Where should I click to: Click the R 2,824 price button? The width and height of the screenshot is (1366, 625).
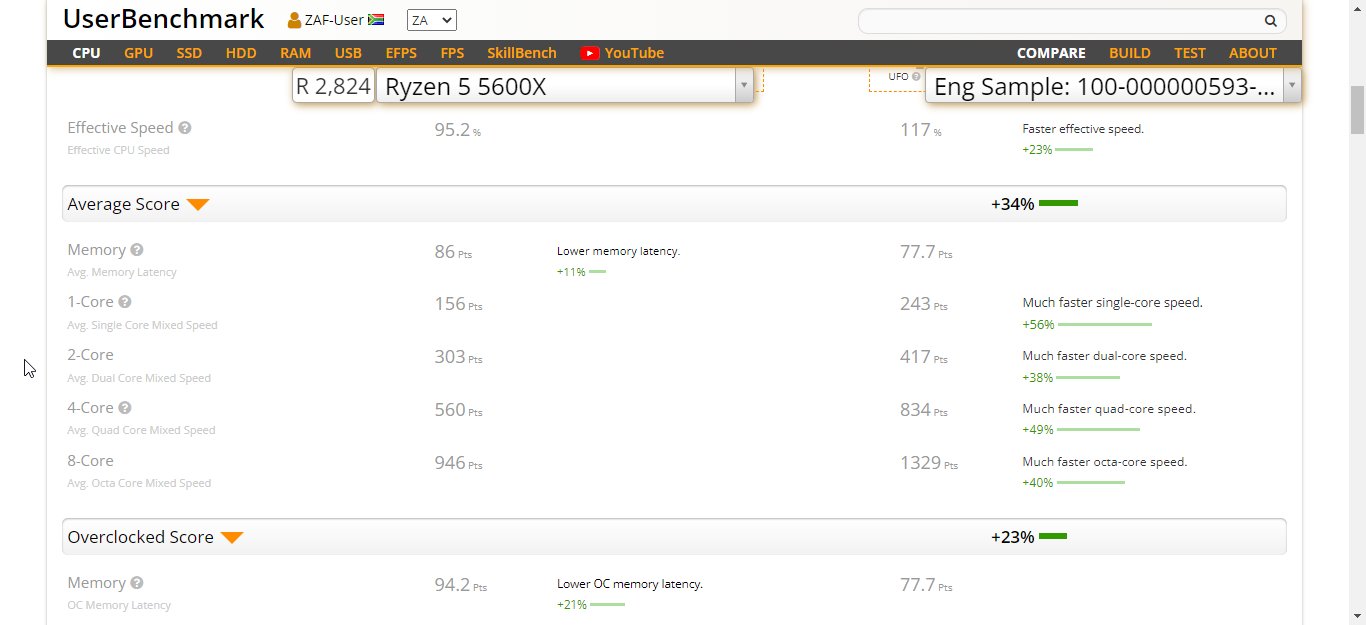pos(333,86)
